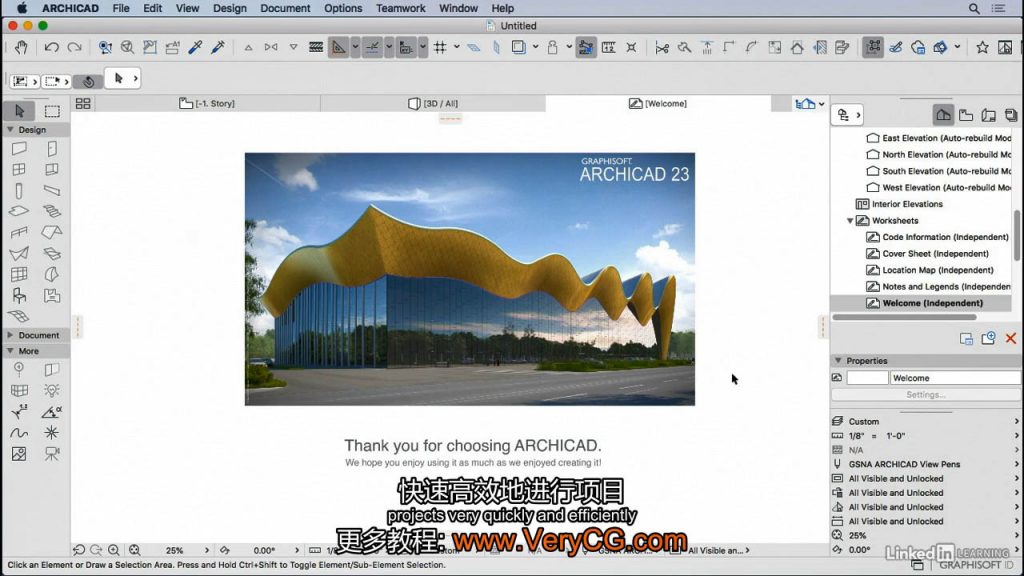This screenshot has height=576, width=1024.
Task: Open the GSNA ARCHICAD View Pens dropdown
Action: click(1016, 464)
